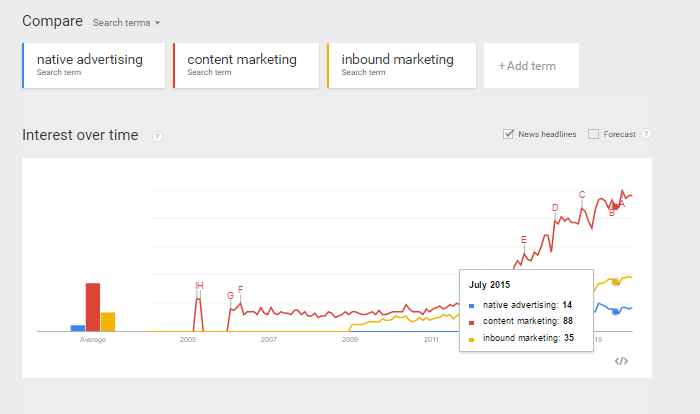Select news headline marker C on chart
Image resolution: width=700 pixels, height=414 pixels.
582,194
